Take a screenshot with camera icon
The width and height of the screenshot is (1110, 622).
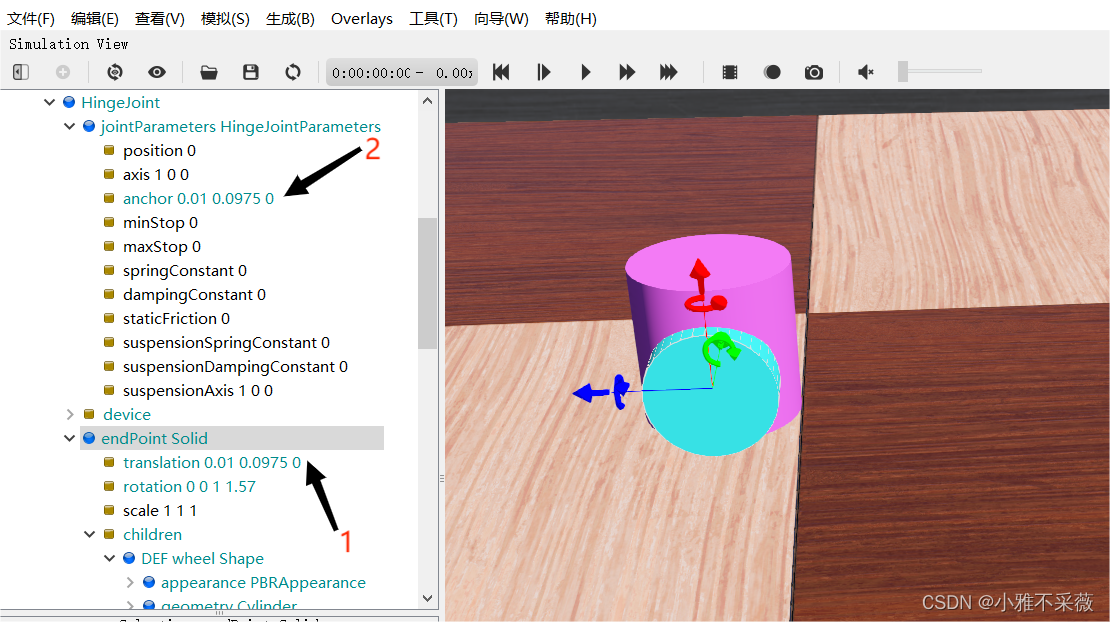(x=814, y=72)
